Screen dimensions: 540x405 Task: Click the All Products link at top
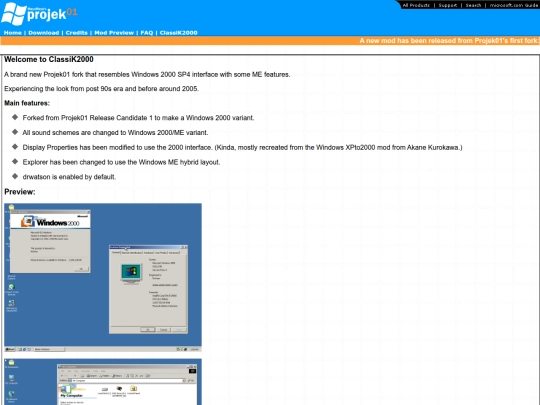(x=416, y=5)
